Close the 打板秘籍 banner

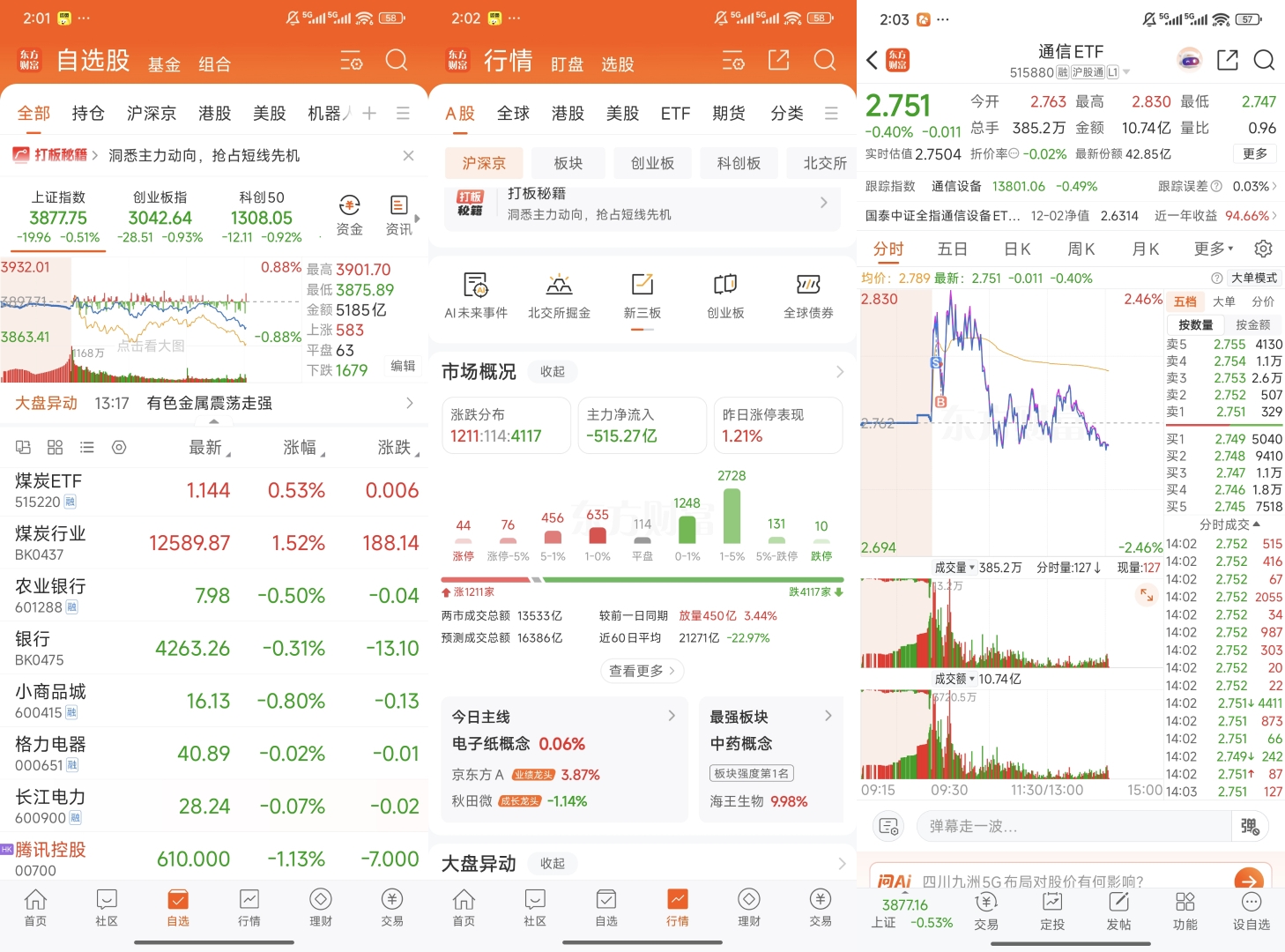point(408,155)
